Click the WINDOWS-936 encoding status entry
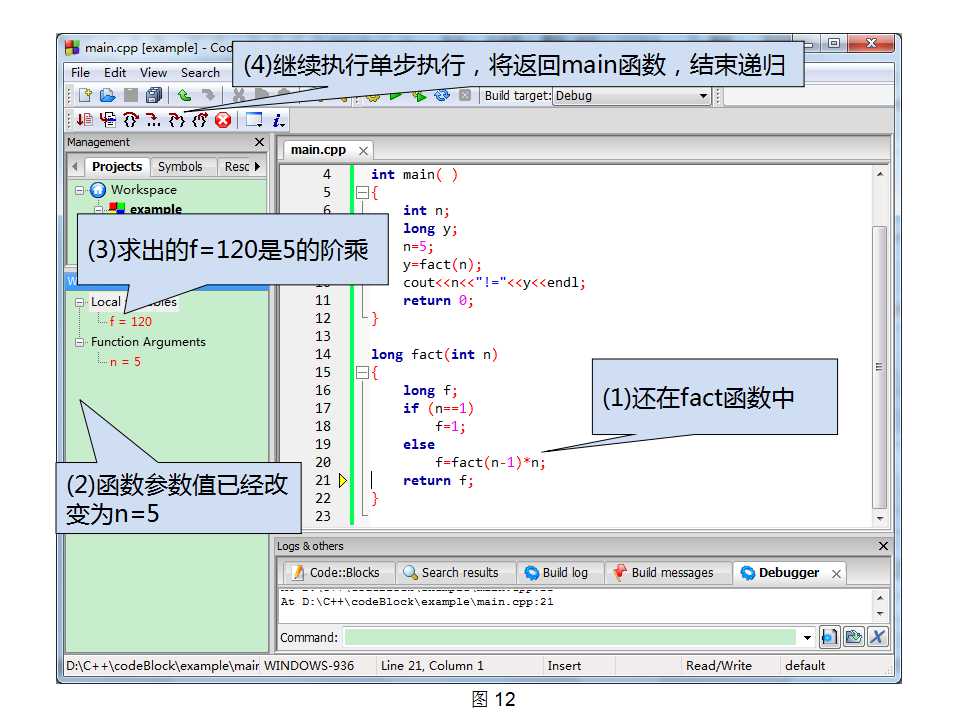Image resolution: width=960 pixels, height=720 pixels. 309,666
